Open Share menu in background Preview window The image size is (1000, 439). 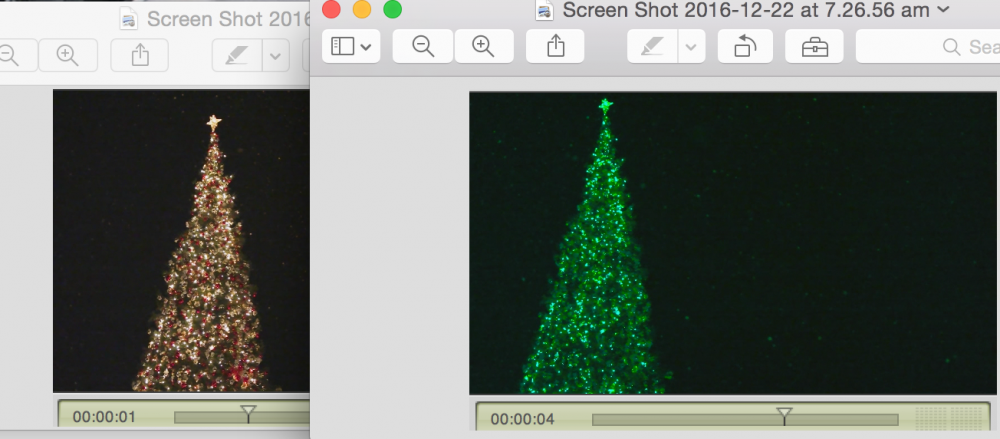pyautogui.click(x=139, y=55)
